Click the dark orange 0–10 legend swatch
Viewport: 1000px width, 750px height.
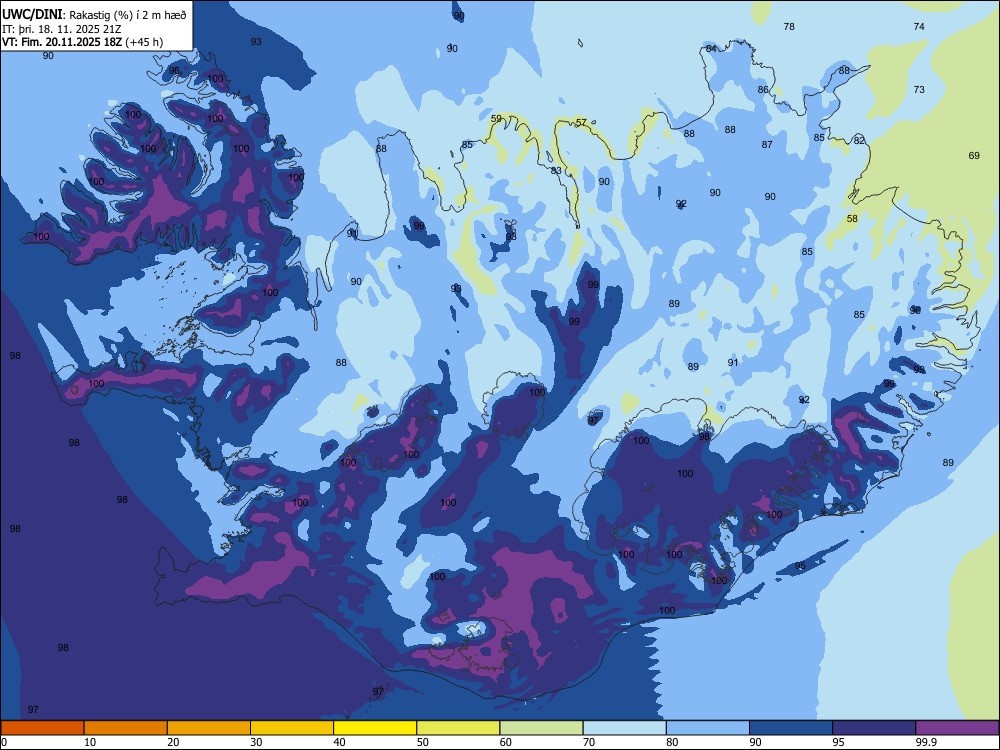pos(42,728)
